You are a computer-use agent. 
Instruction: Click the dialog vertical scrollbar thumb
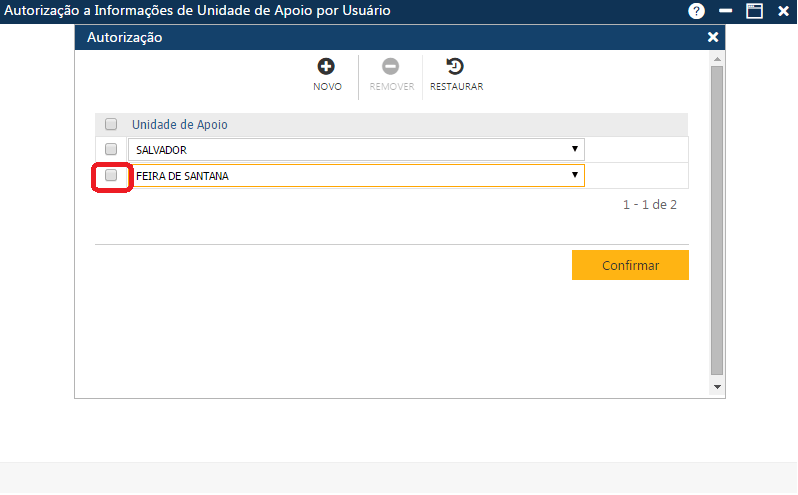click(716, 220)
